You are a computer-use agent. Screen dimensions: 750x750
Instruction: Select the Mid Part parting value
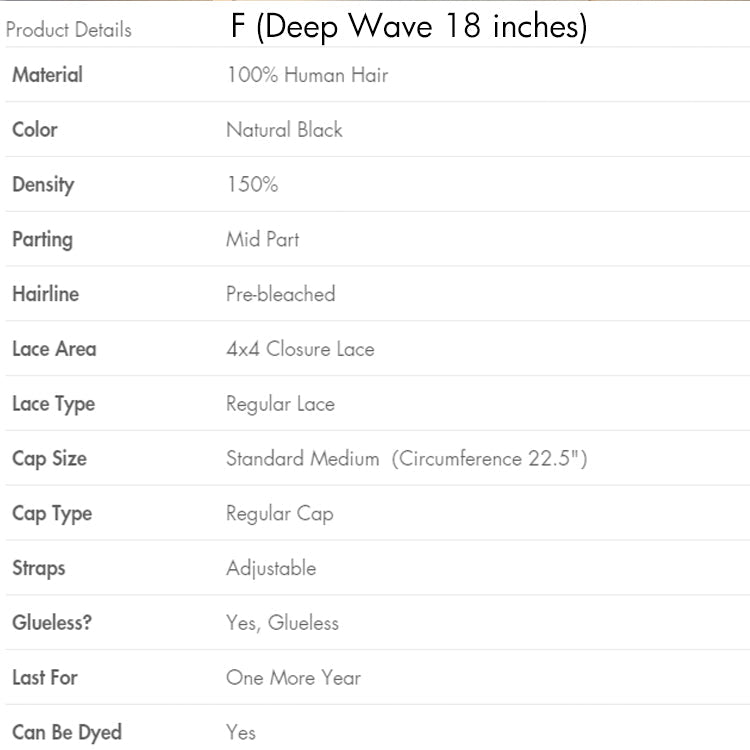263,239
